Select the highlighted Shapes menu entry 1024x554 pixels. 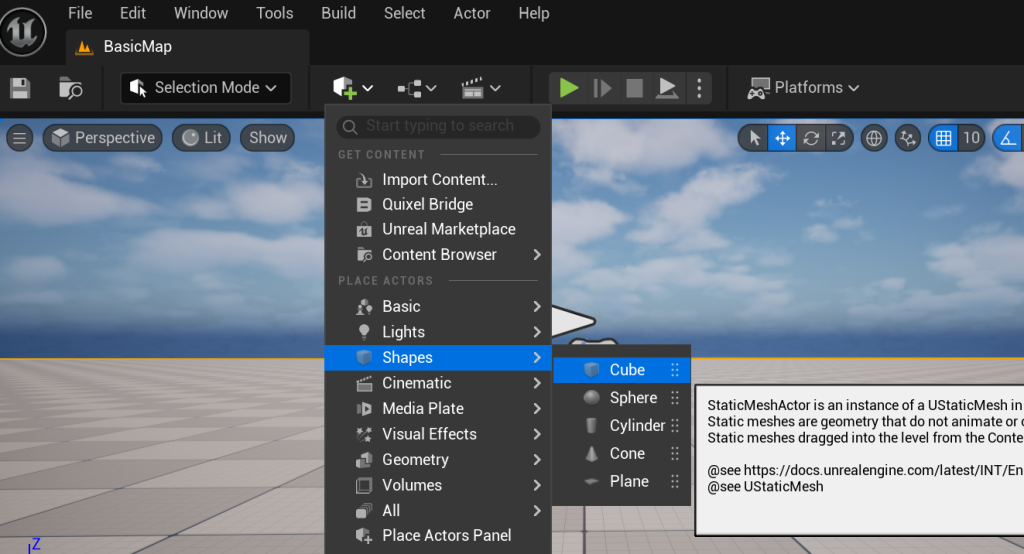point(438,357)
